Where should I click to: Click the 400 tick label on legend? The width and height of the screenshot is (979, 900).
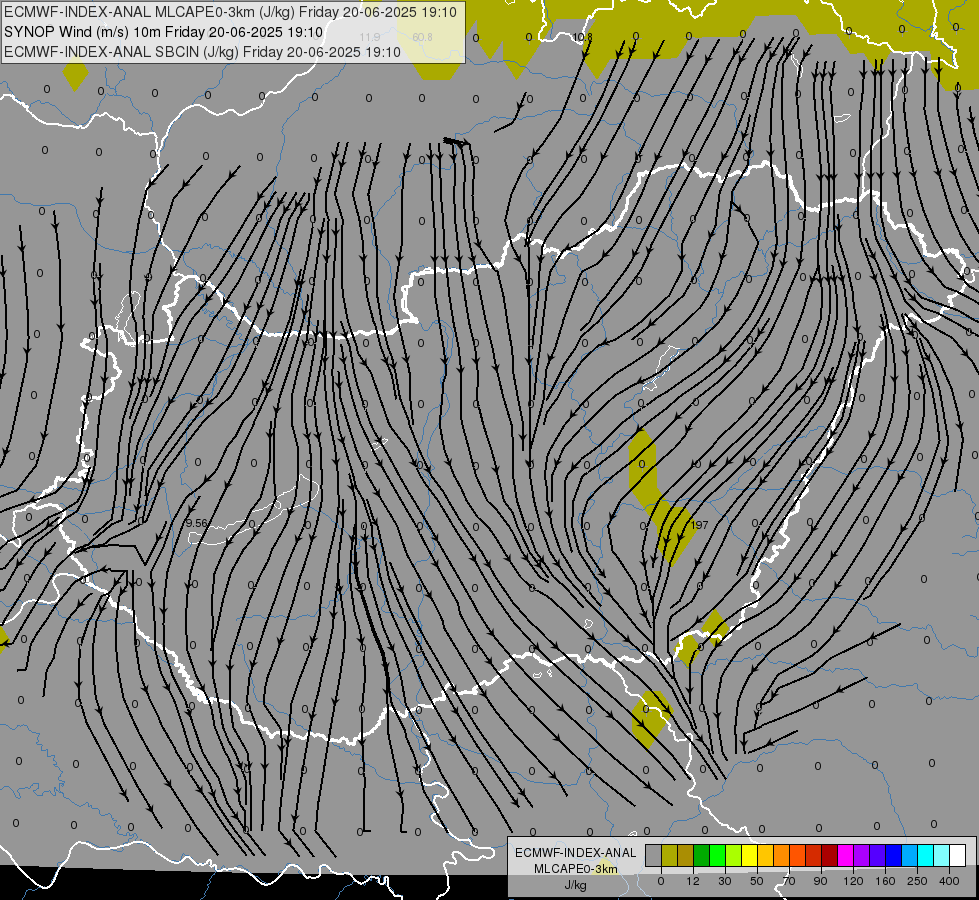949,881
